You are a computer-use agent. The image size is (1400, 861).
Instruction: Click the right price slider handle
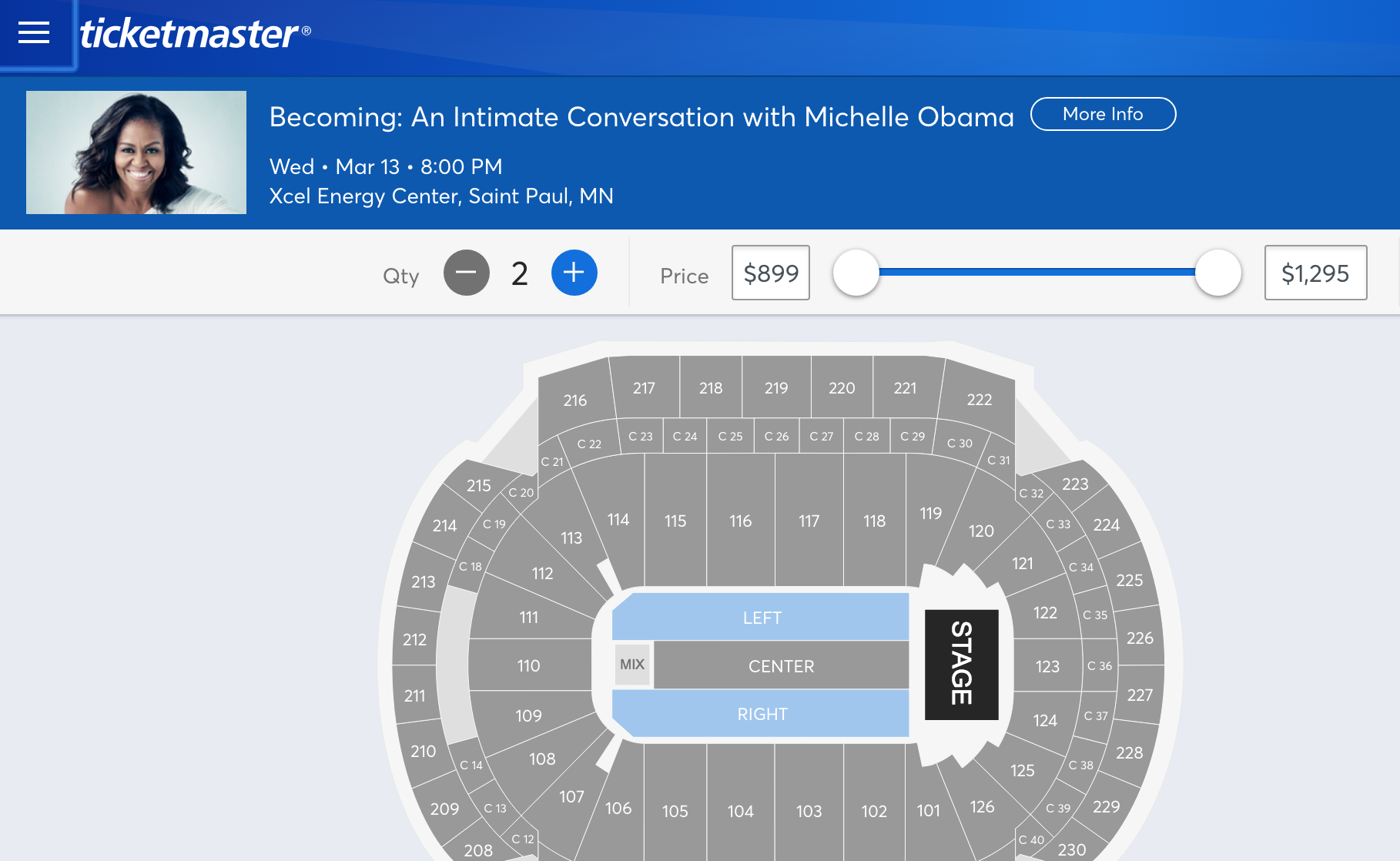1218,272
